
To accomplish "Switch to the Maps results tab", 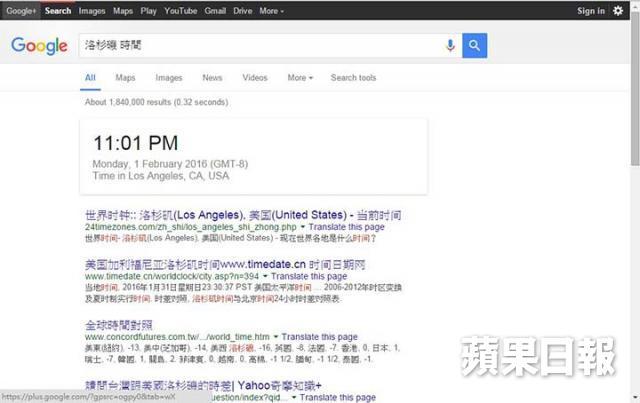I will coord(125,78).
